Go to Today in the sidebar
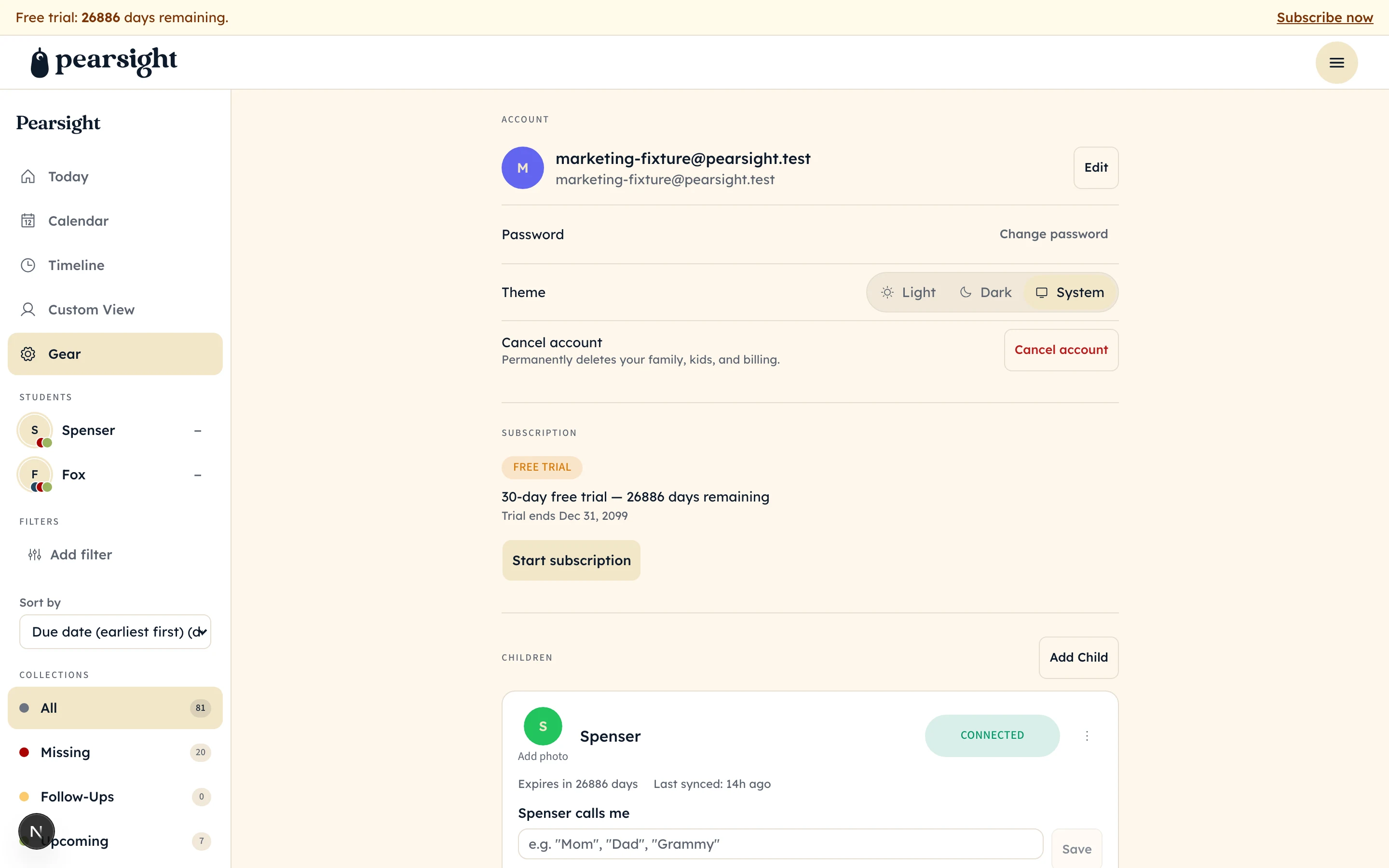The image size is (1389, 868). click(x=115, y=176)
